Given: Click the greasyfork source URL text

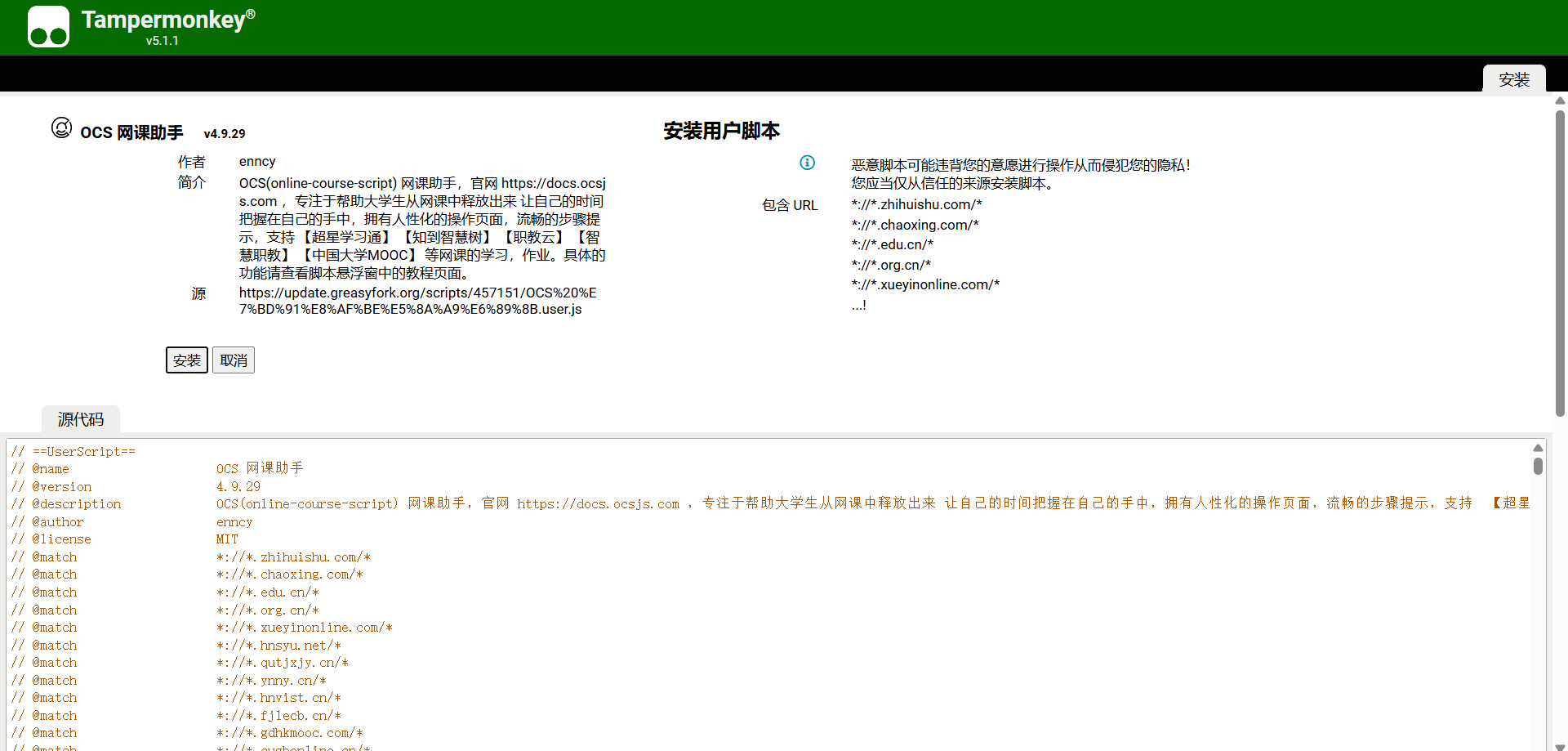Looking at the screenshot, I should click(417, 301).
